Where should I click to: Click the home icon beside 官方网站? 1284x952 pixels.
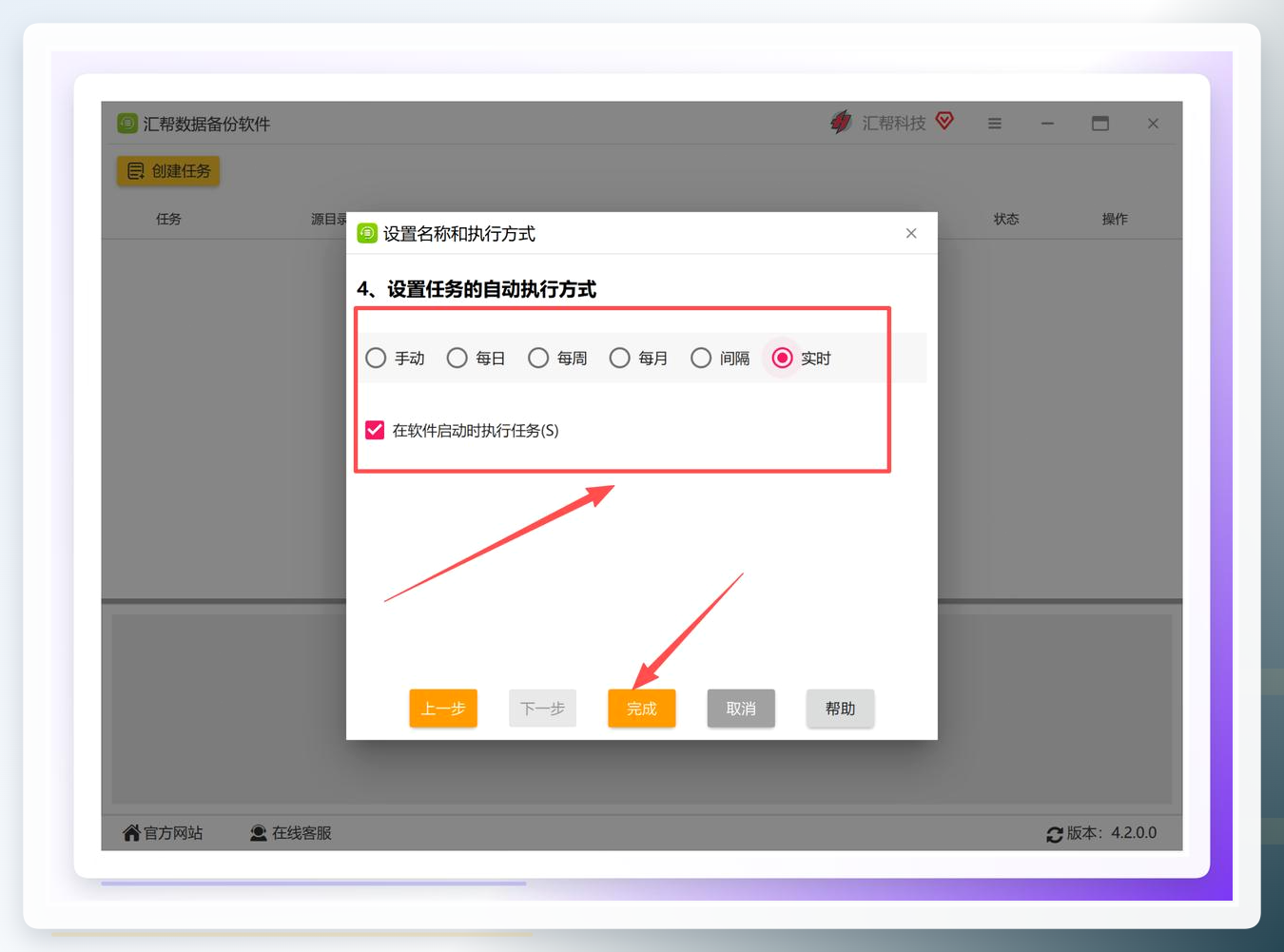pos(131,832)
